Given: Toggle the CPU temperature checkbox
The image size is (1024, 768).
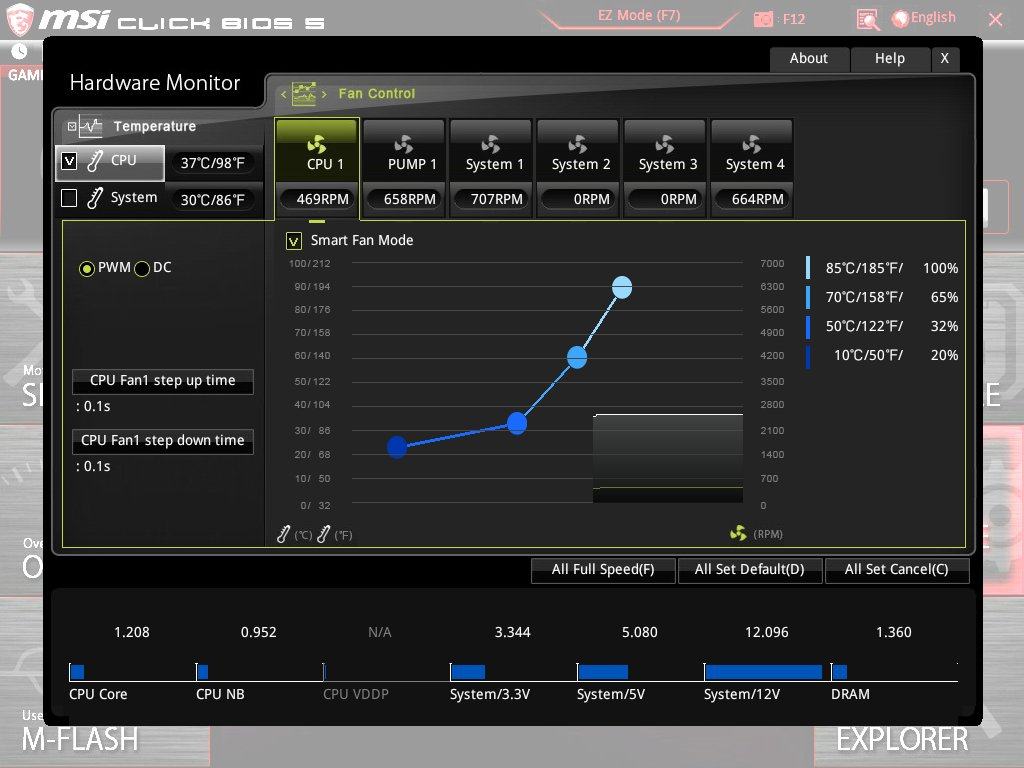Looking at the screenshot, I should [69, 161].
